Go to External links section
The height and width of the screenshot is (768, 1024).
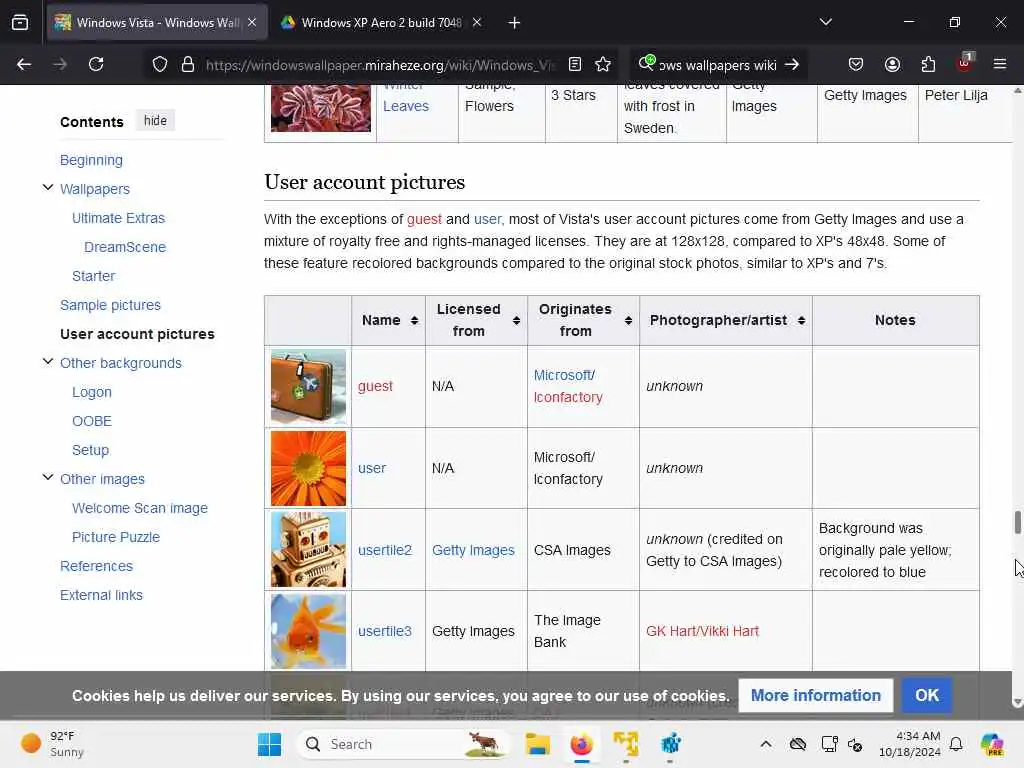pos(101,595)
